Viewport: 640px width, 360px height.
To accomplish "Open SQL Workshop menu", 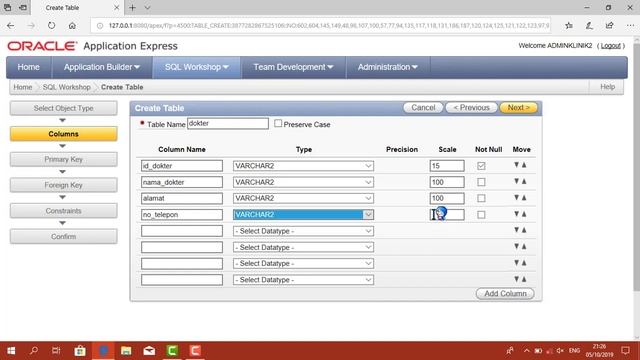I will click(x=197, y=67).
